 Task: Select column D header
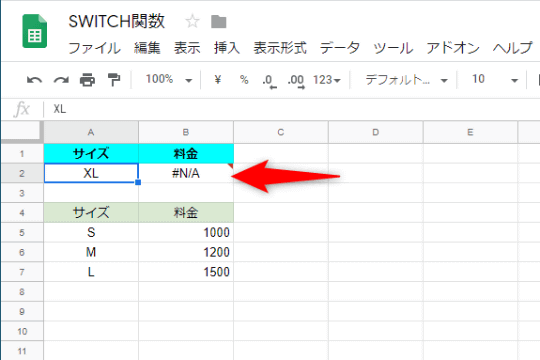[x=375, y=132]
